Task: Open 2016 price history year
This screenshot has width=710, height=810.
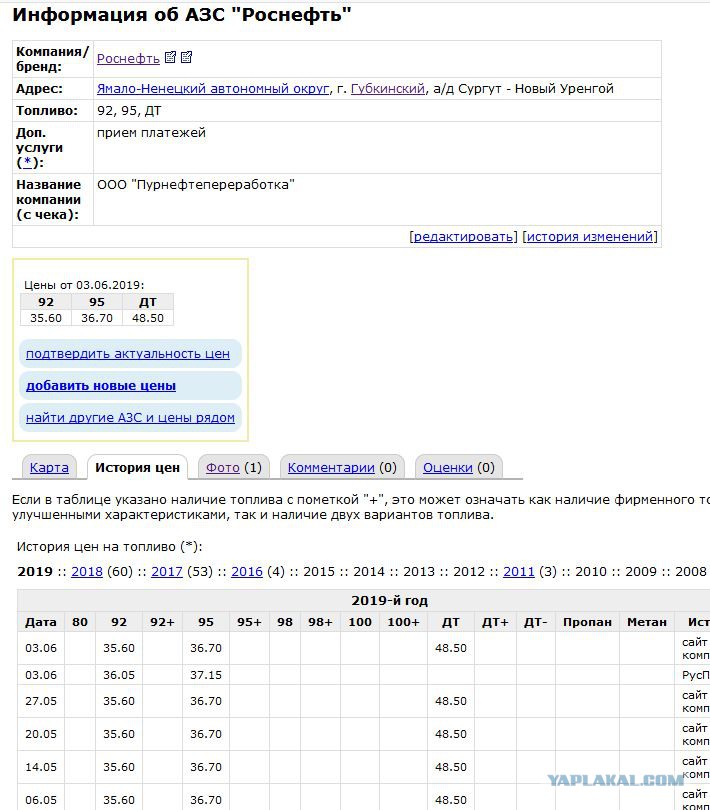Action: pyautogui.click(x=247, y=571)
